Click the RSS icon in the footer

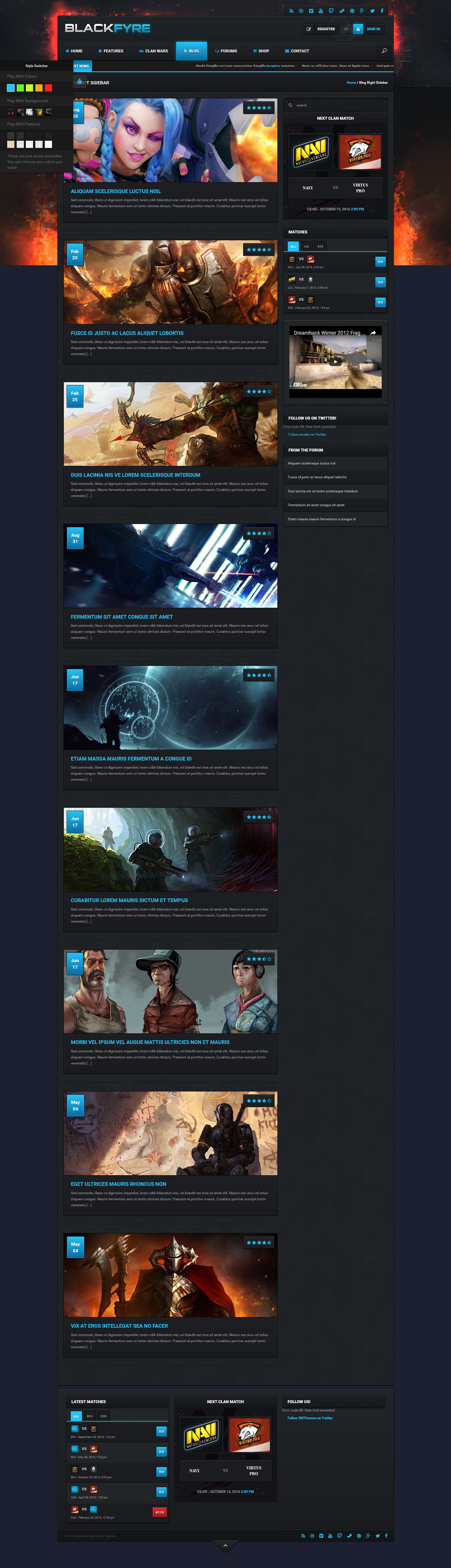[x=303, y=1536]
